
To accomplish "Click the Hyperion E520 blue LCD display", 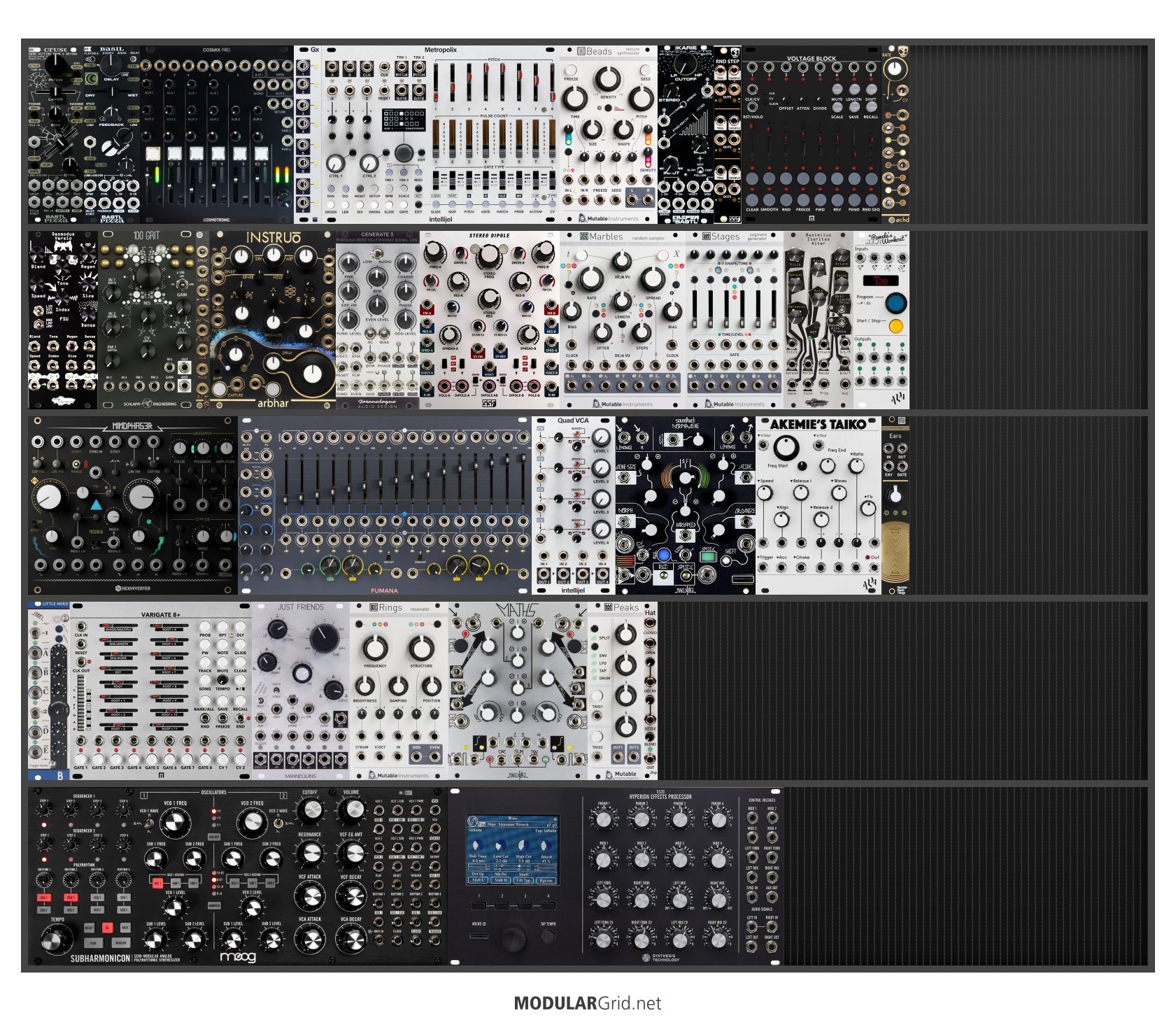I will pos(513,851).
